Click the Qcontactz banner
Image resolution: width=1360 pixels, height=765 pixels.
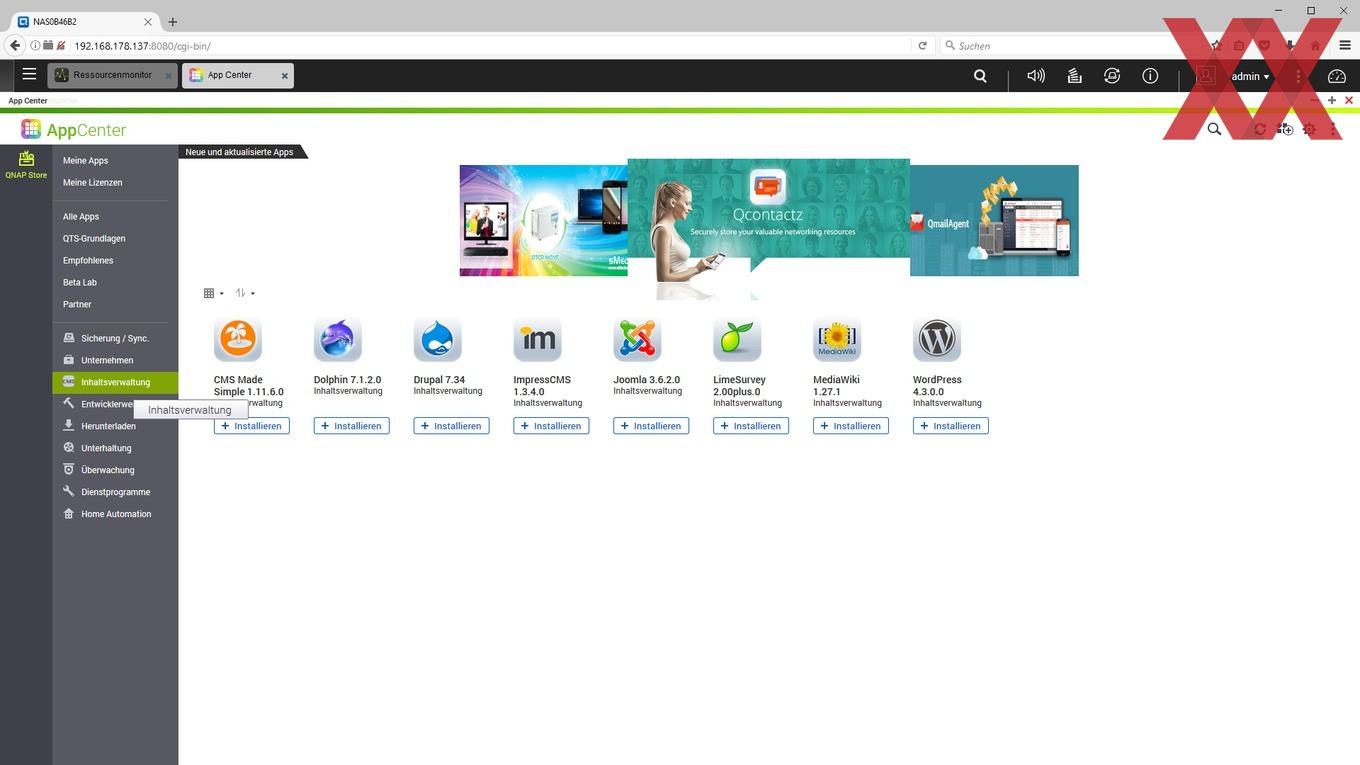[769, 228]
